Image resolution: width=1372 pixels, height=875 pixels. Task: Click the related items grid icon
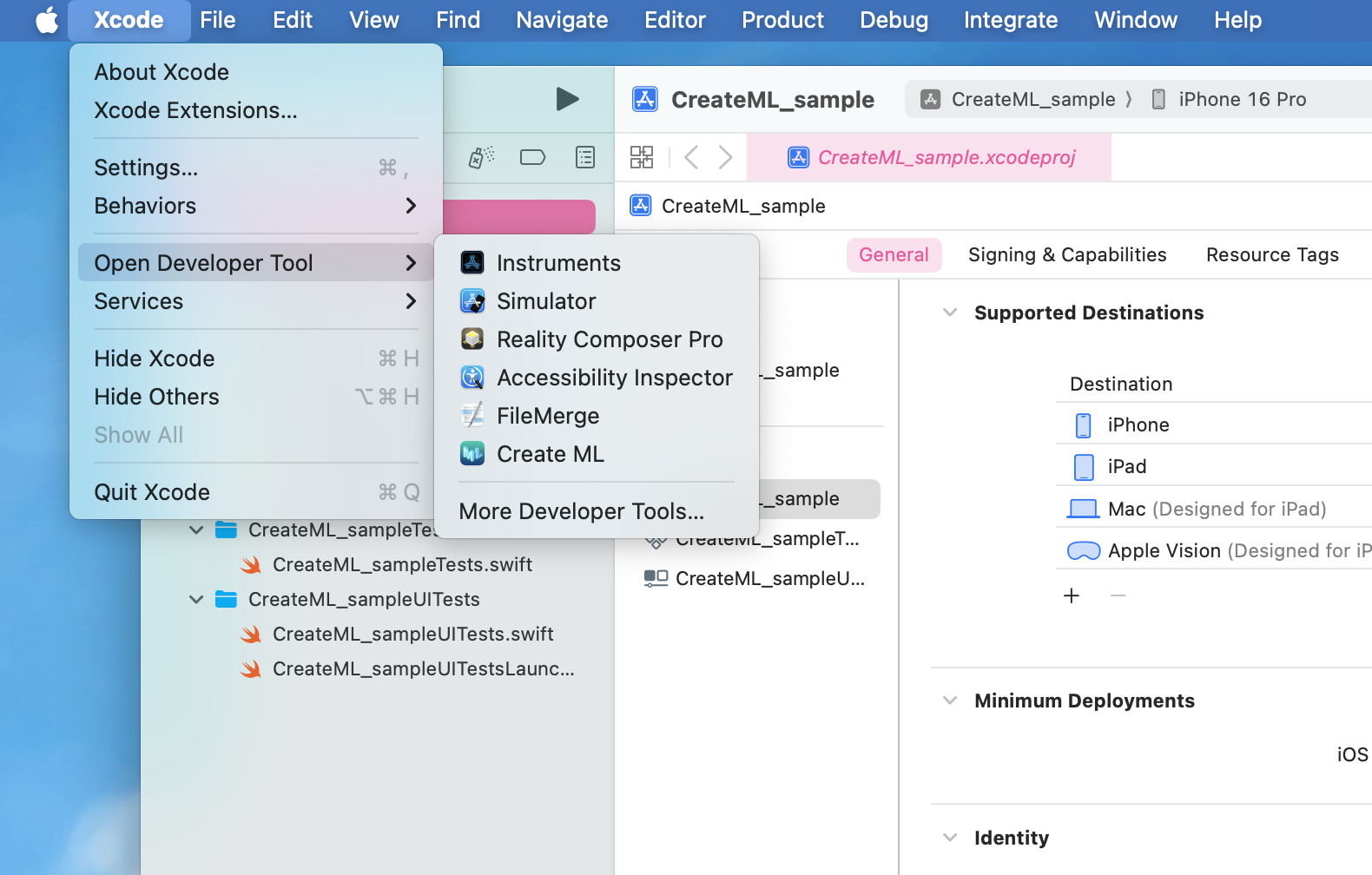(x=642, y=157)
